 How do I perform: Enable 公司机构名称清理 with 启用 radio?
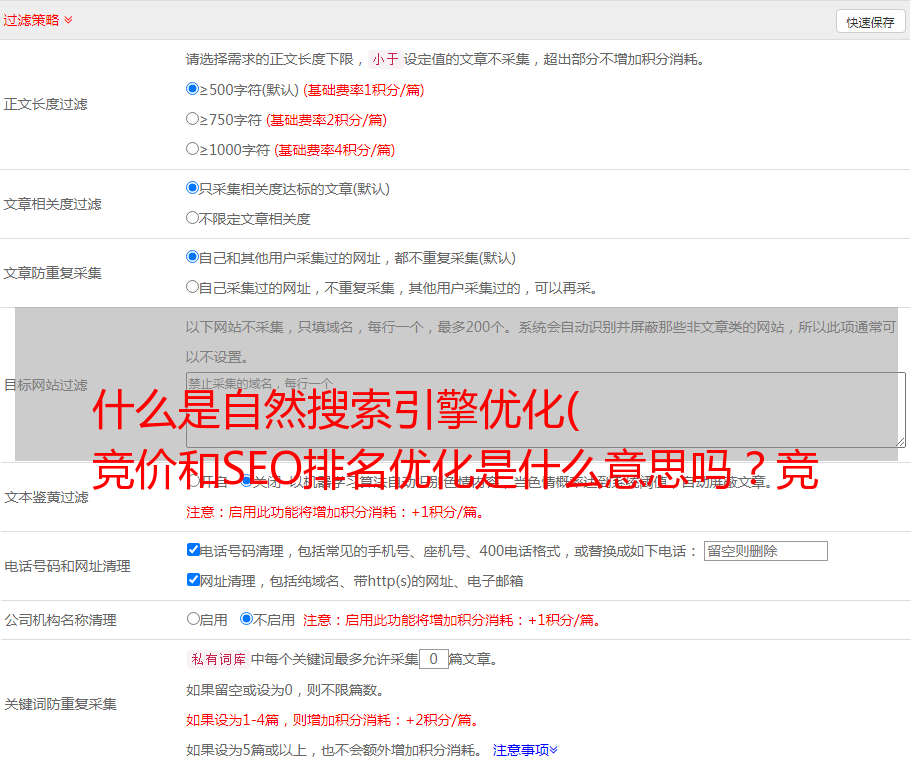pyautogui.click(x=193, y=619)
